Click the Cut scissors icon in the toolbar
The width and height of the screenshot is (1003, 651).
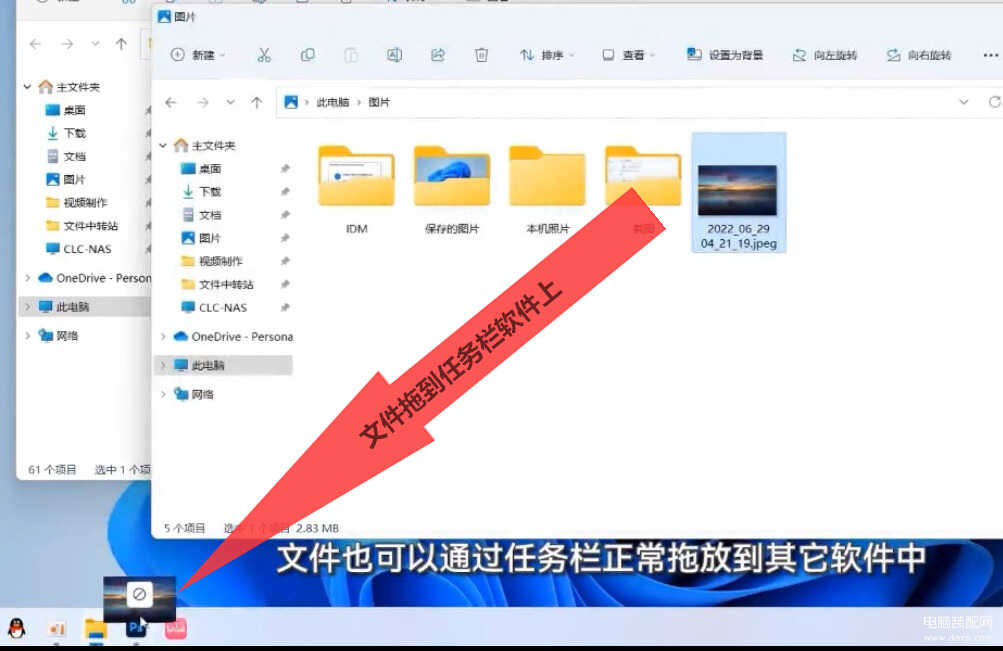[x=264, y=55]
